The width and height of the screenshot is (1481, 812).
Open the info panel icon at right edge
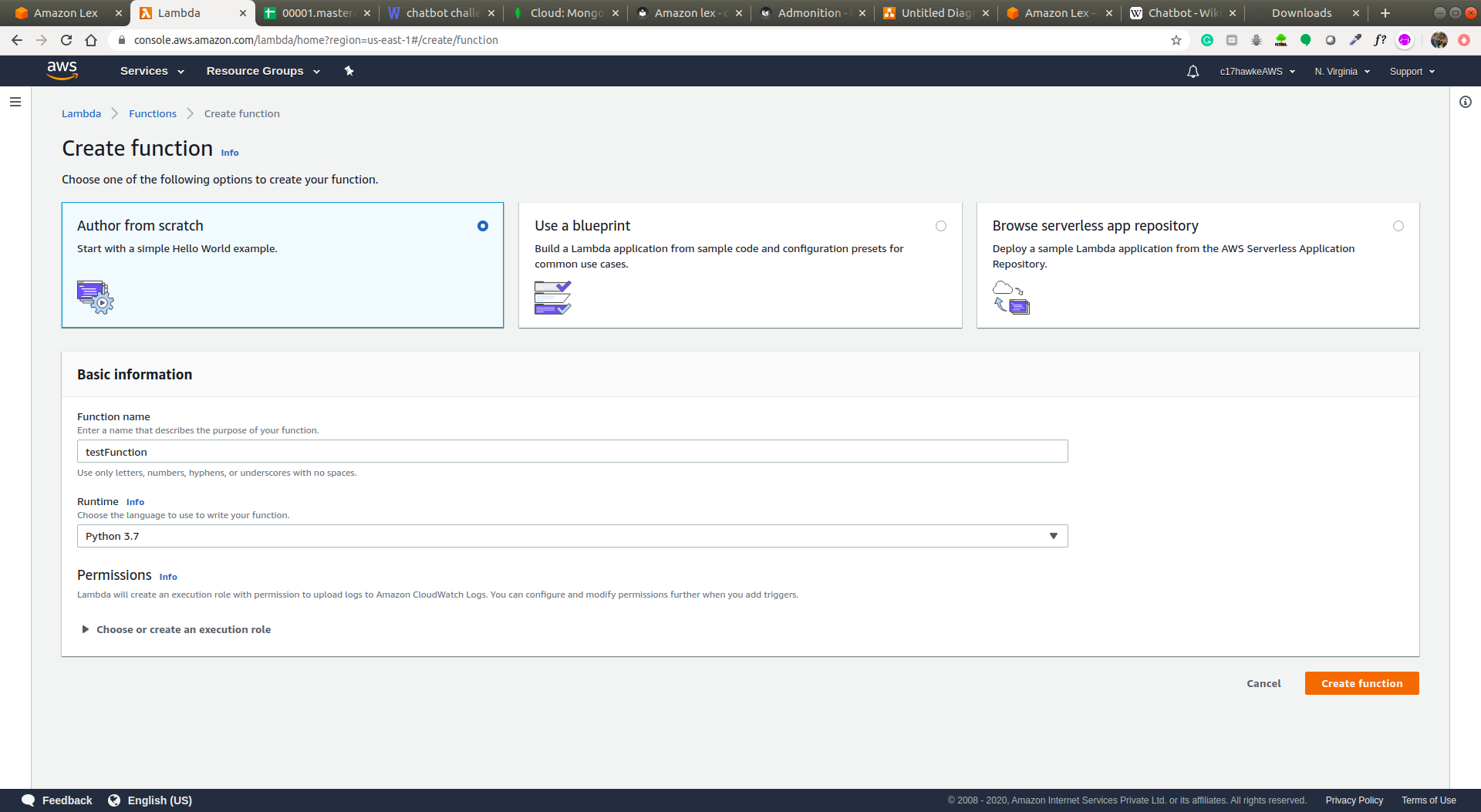tap(1466, 102)
